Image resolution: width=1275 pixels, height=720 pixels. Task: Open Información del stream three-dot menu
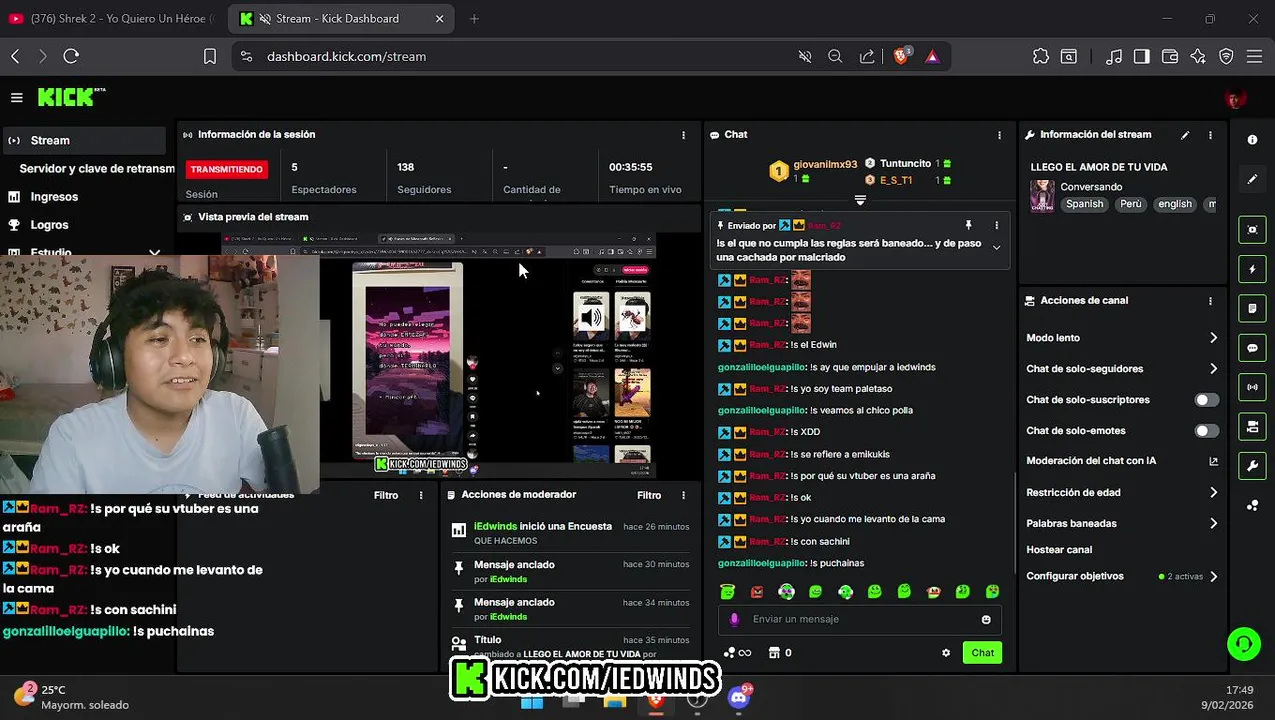point(1210,135)
